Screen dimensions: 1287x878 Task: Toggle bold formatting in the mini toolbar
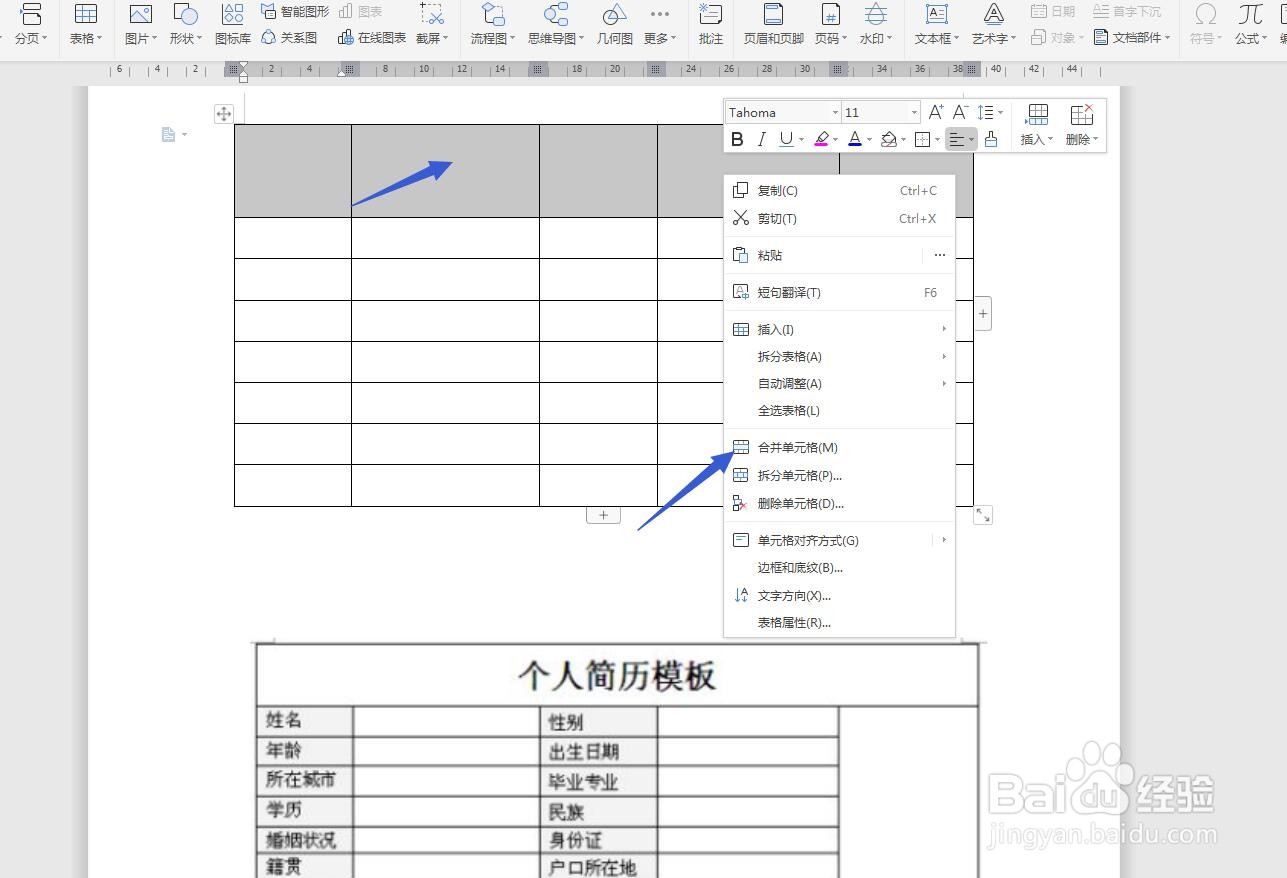click(x=737, y=139)
